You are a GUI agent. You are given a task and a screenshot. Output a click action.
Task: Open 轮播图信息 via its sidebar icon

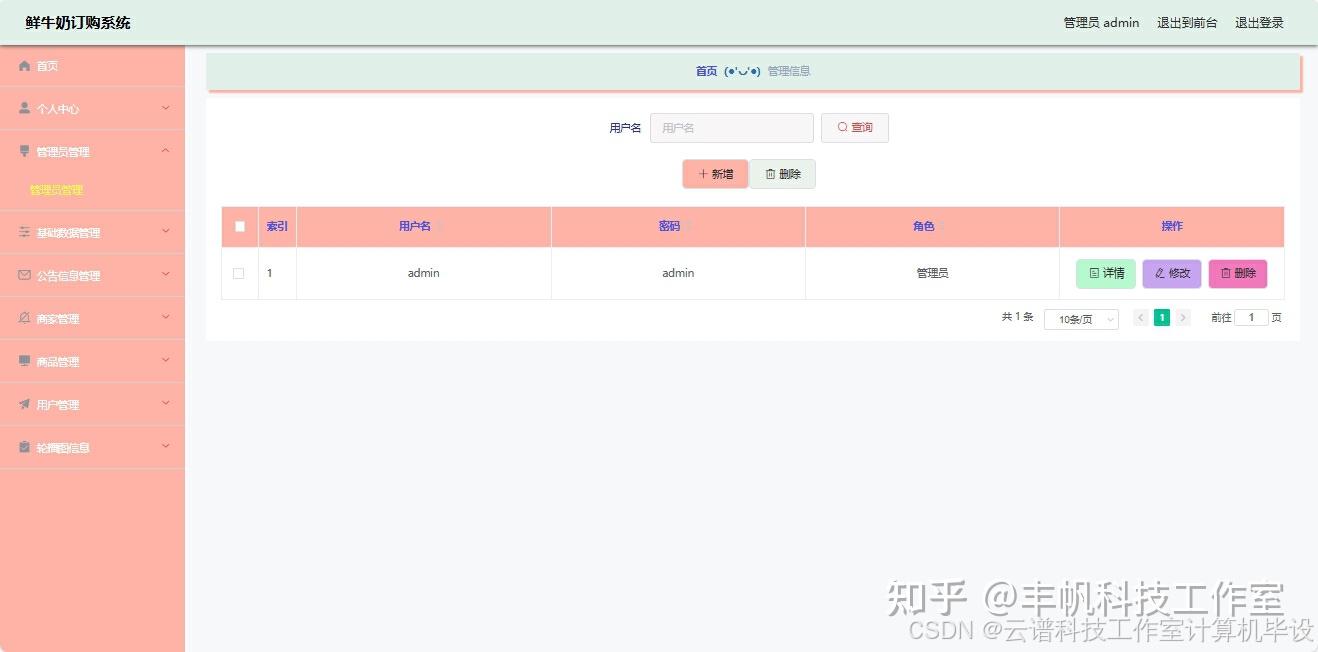[x=24, y=447]
